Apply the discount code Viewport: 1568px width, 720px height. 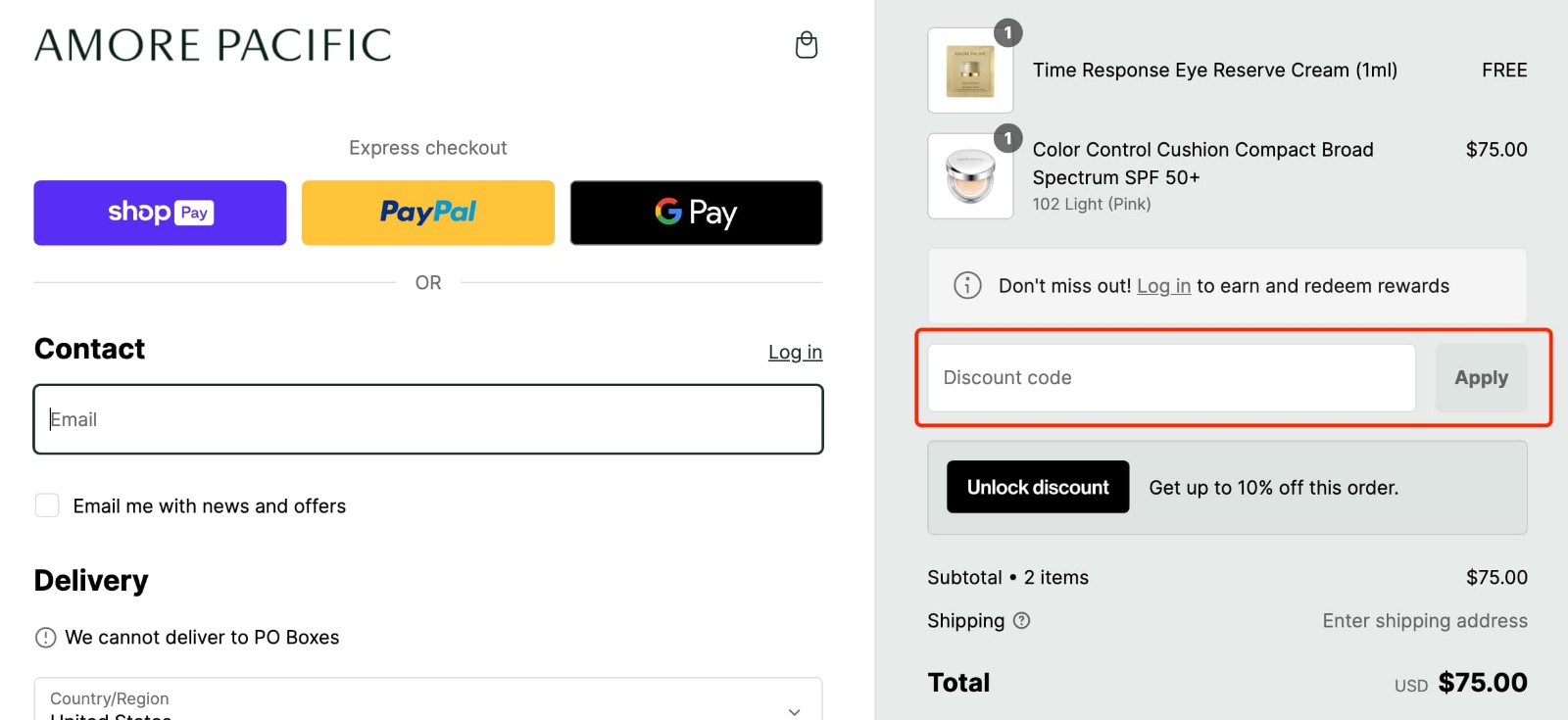1481,377
